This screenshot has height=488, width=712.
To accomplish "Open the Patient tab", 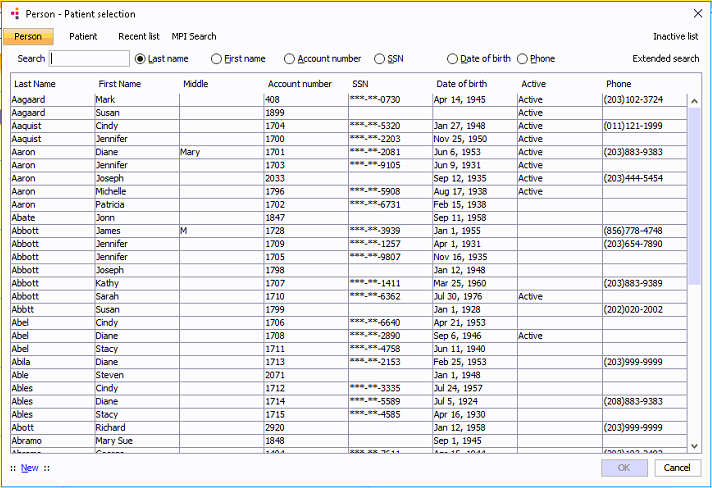I will click(83, 36).
